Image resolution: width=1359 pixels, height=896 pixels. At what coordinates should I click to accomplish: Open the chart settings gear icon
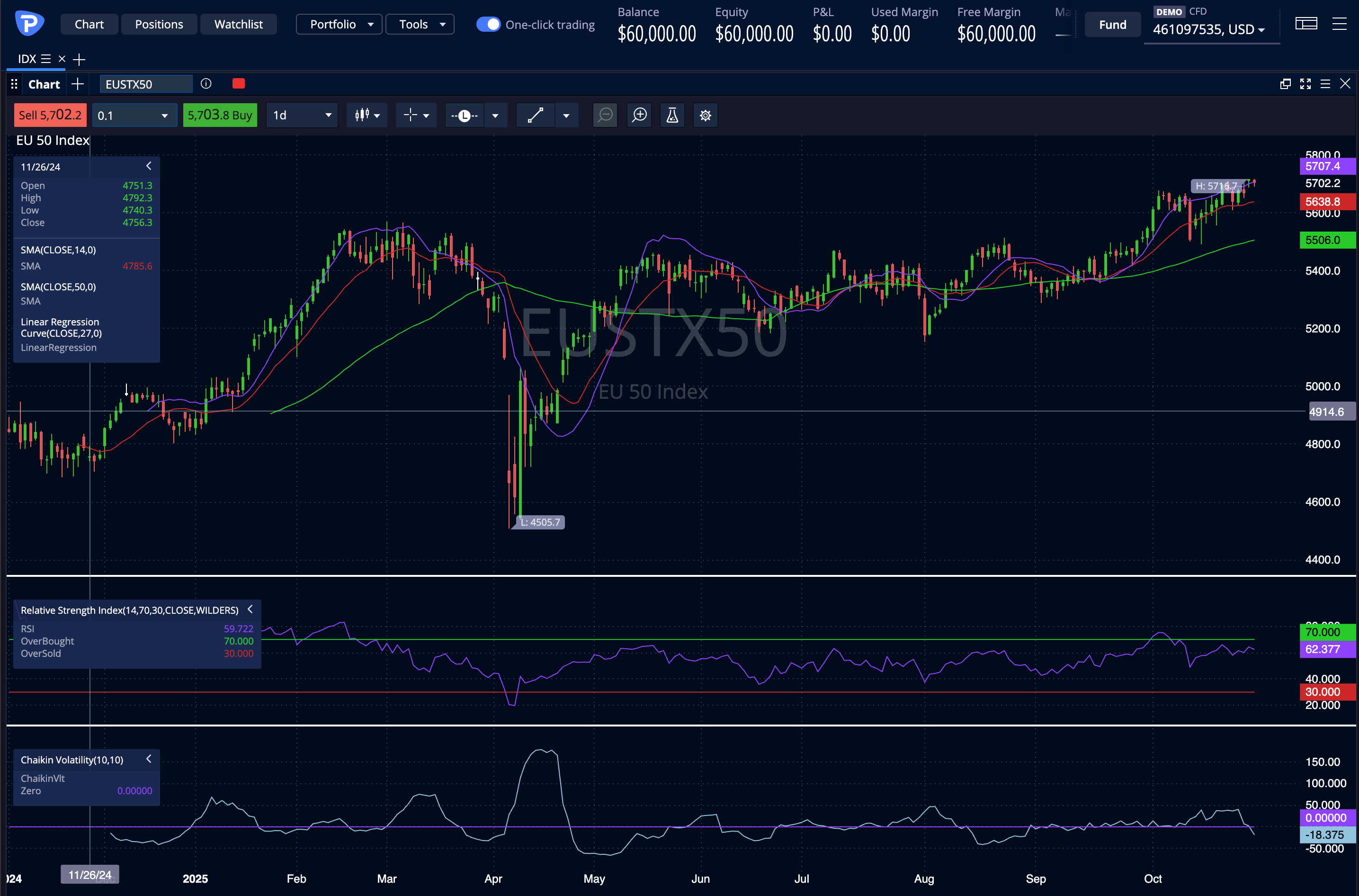tap(705, 115)
